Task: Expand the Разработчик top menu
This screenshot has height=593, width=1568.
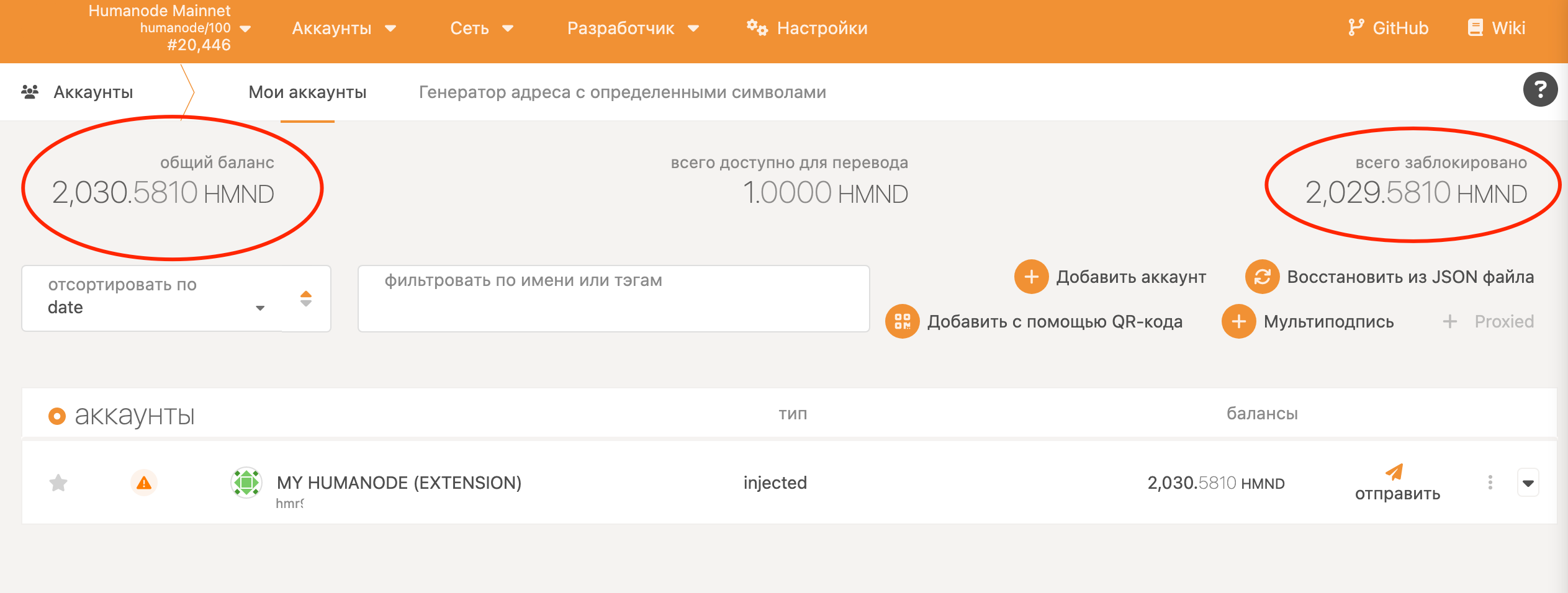Action: coord(633,28)
